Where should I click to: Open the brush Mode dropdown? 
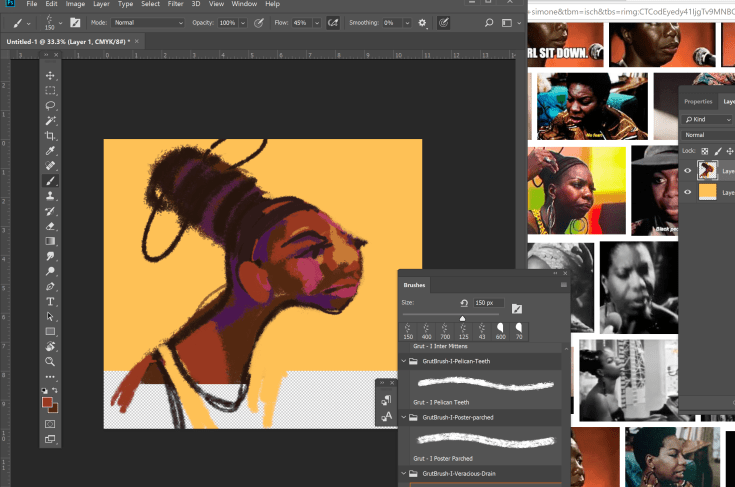(x=147, y=22)
